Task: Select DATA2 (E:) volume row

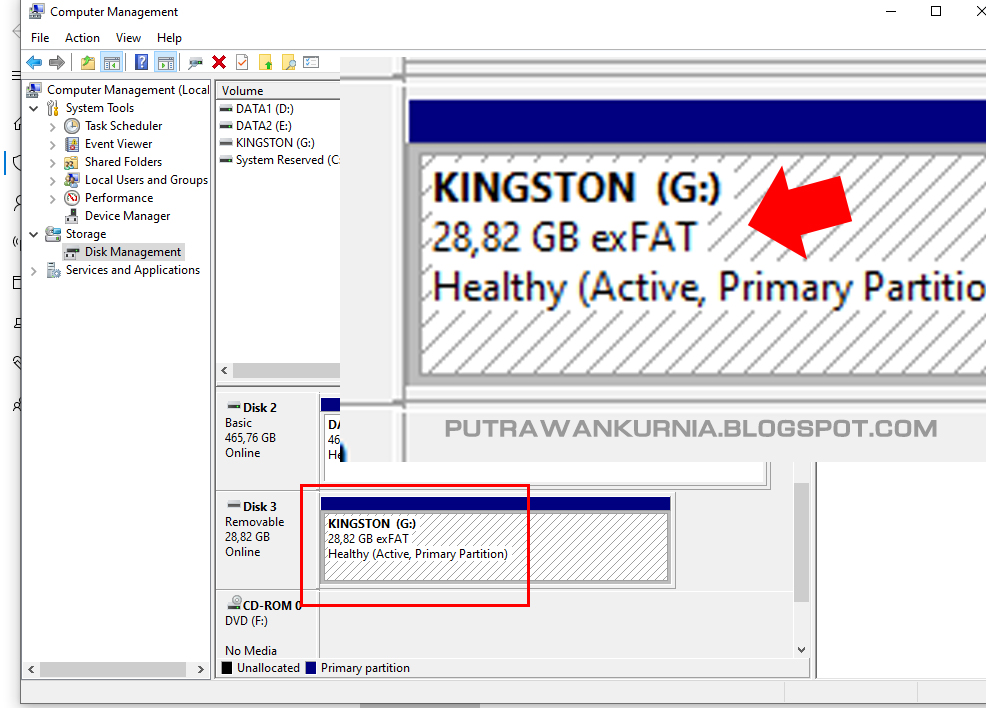Action: 263,126
